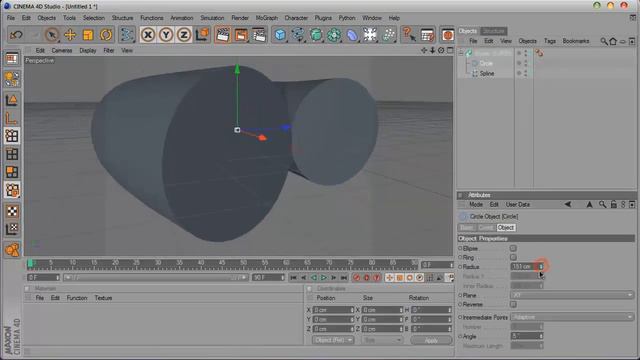Click the record keyframe button
The image size is (640, 360).
357,278
